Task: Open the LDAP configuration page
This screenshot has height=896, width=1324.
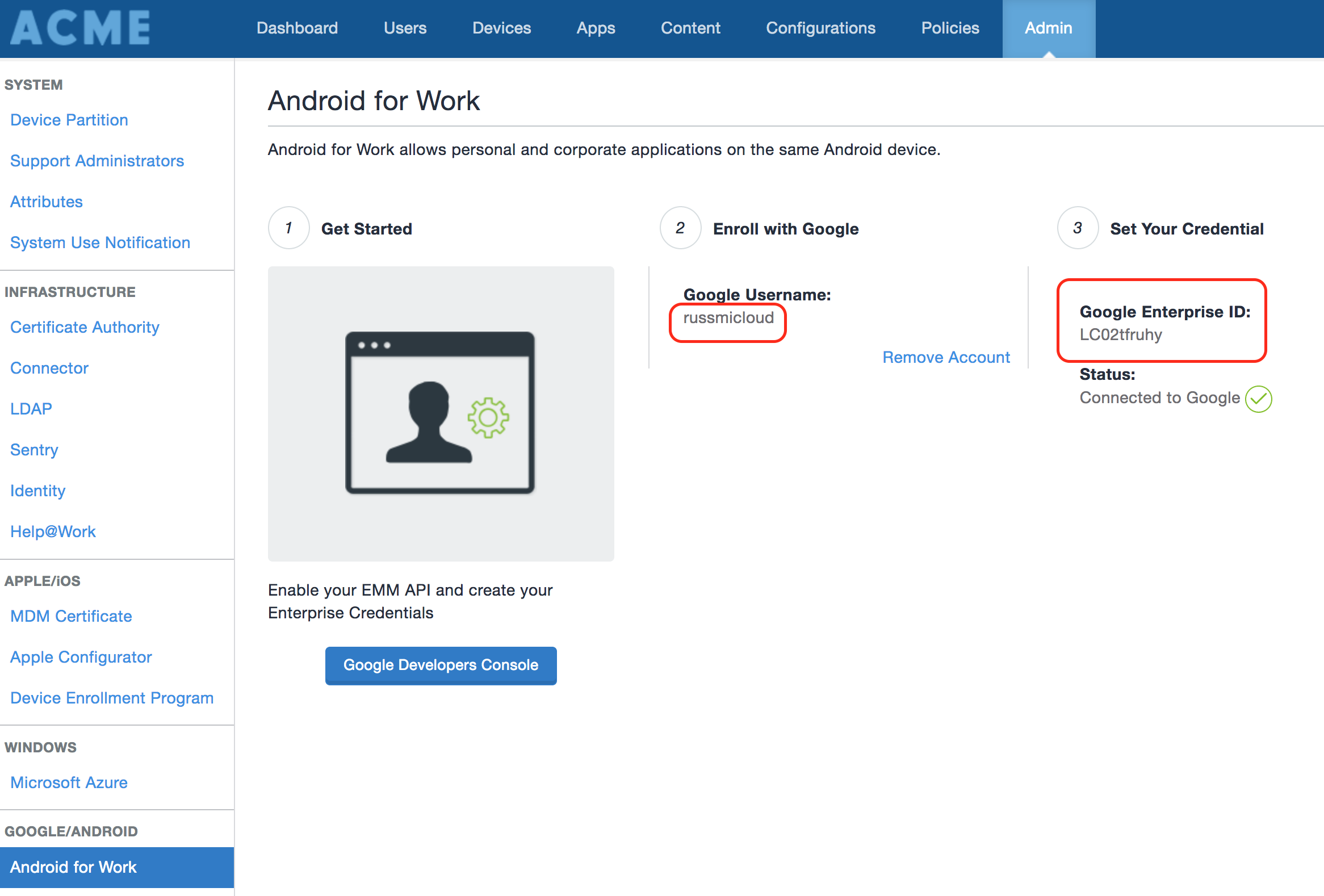Action: tap(31, 408)
